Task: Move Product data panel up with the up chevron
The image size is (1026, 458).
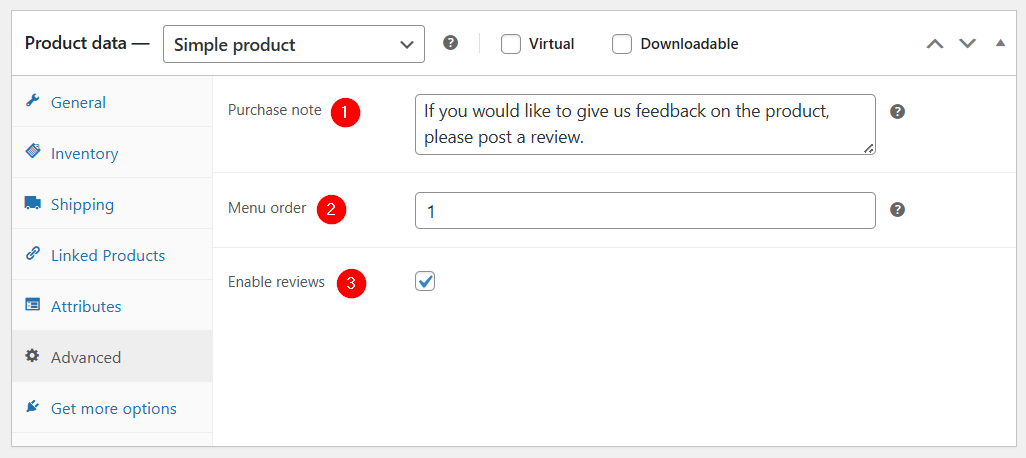Action: (x=935, y=44)
